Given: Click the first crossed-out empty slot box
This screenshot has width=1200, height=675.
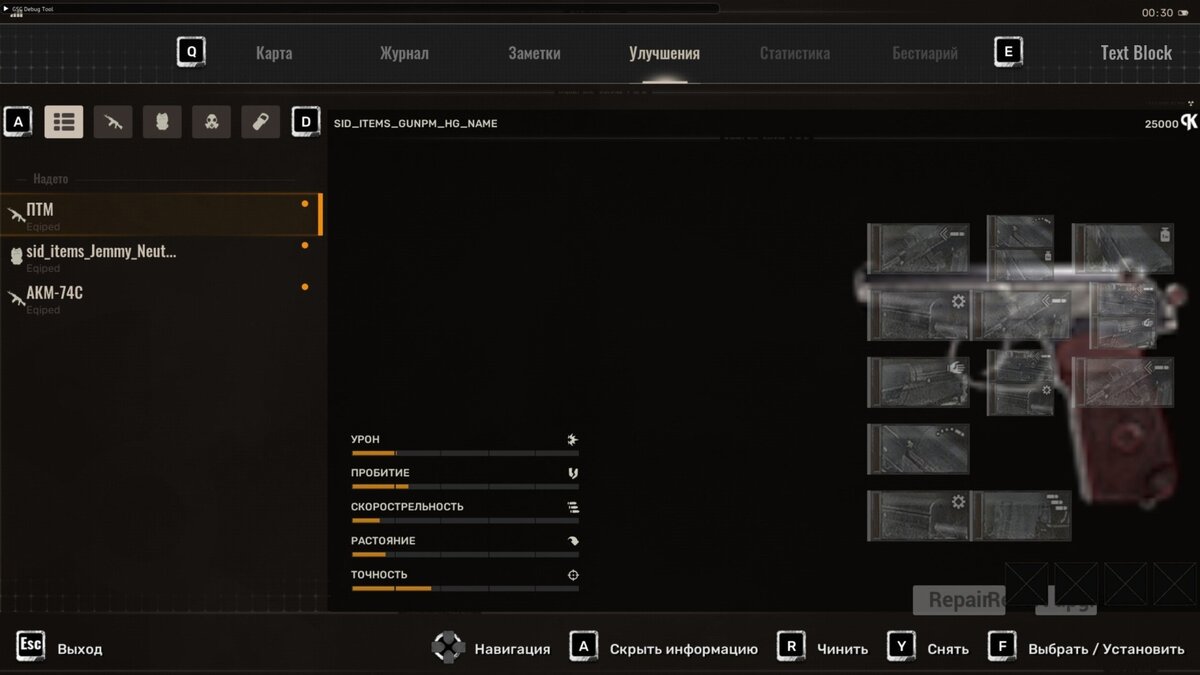Looking at the screenshot, I should pyautogui.click(x=1026, y=584).
